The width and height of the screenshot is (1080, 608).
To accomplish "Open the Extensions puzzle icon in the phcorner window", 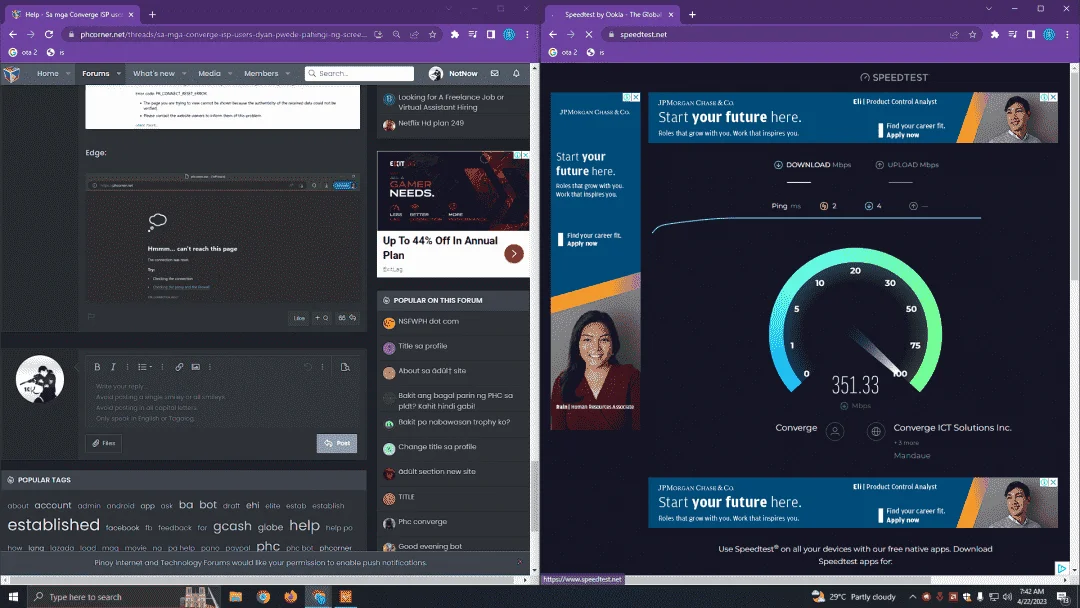I will coord(455,34).
